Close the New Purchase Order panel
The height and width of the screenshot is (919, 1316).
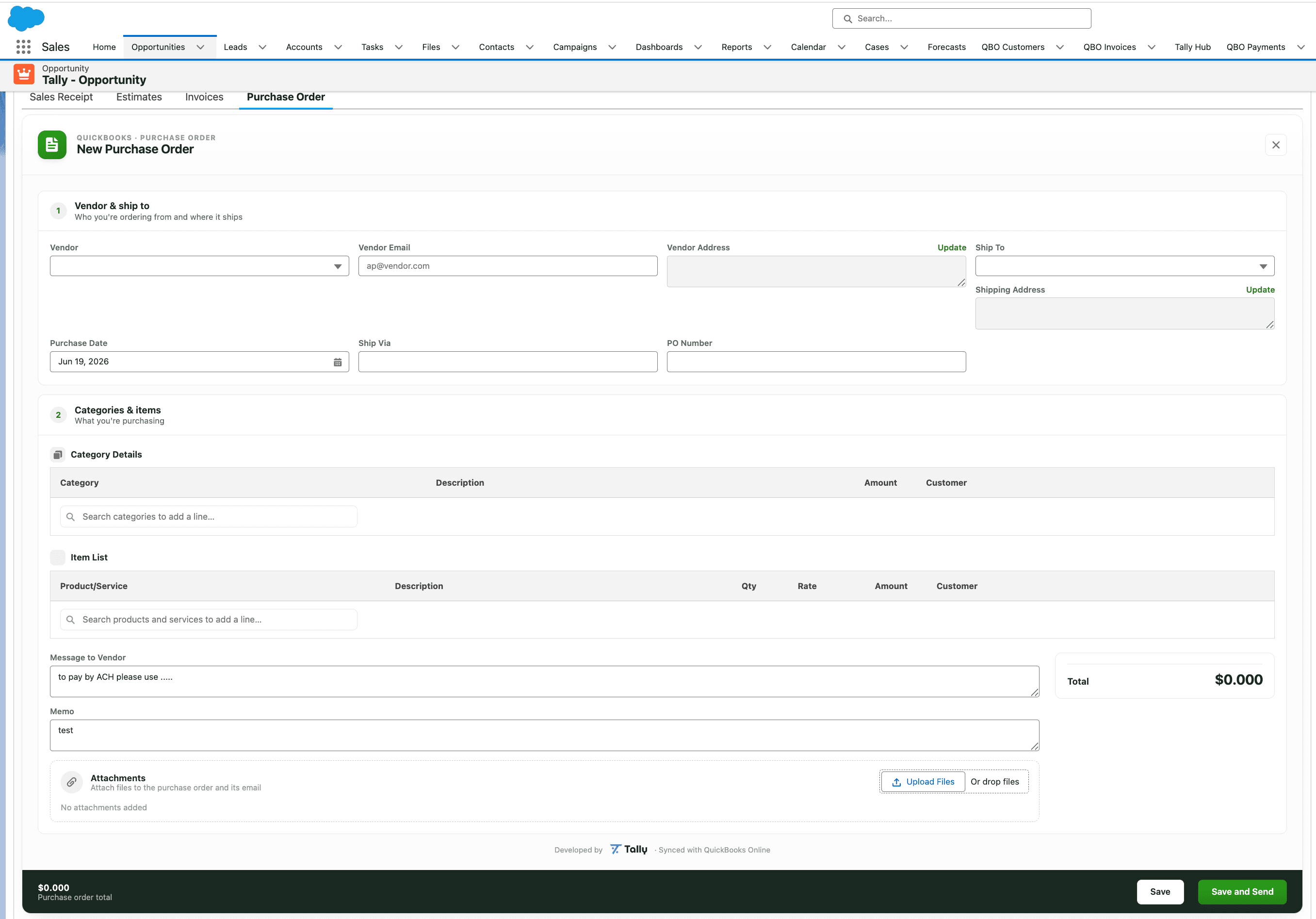1276,145
